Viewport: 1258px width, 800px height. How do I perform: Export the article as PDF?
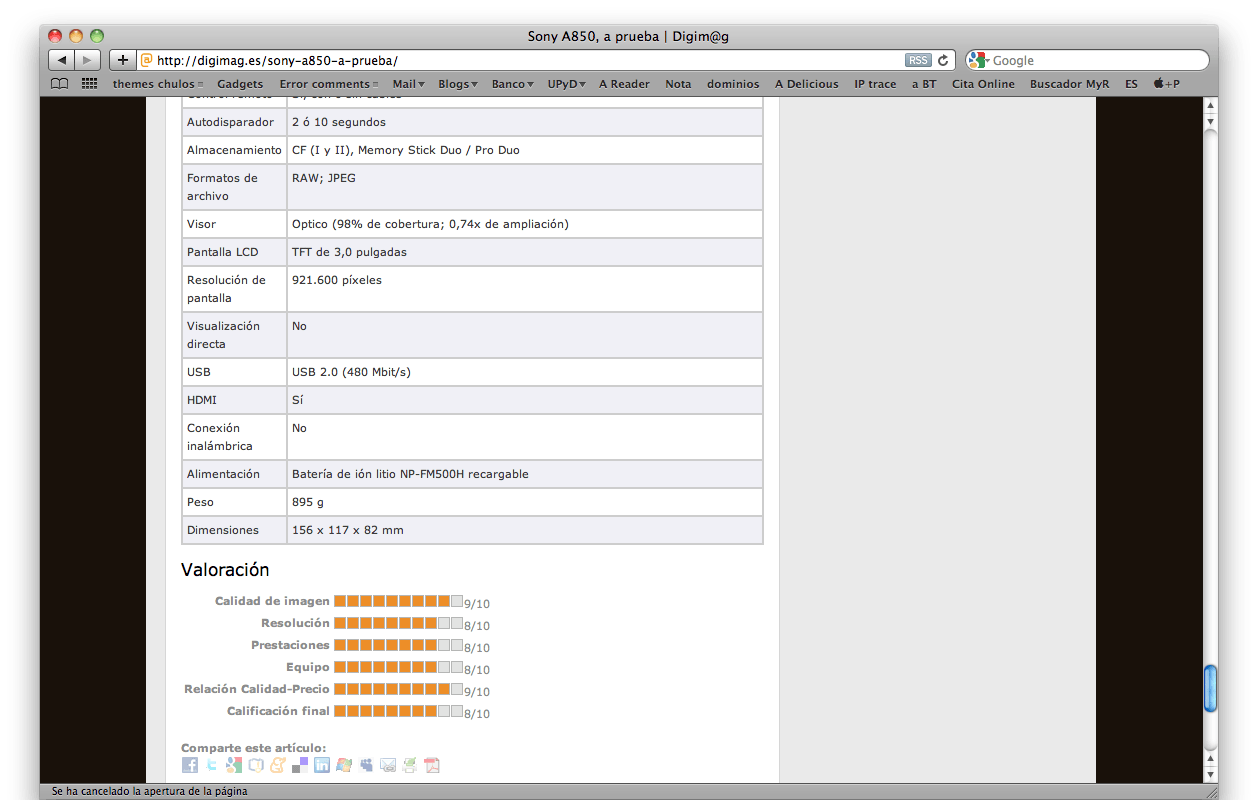click(x=432, y=765)
